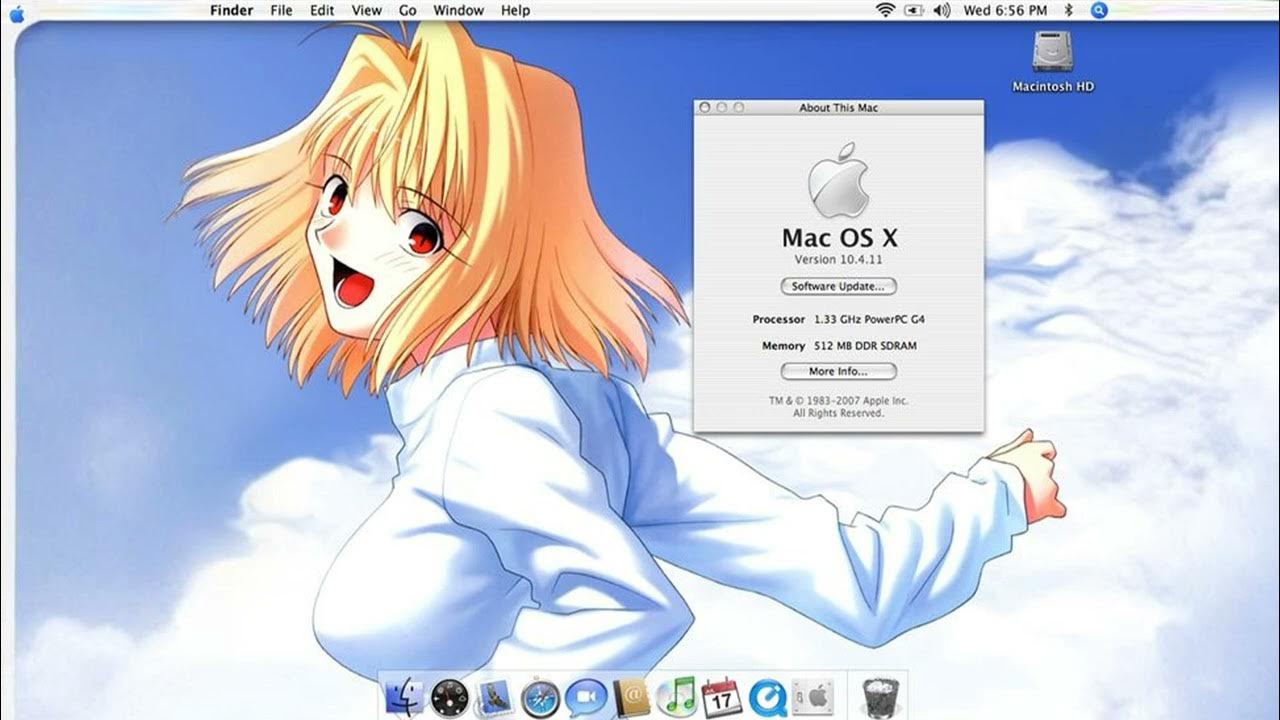The width and height of the screenshot is (1280, 720).
Task: Select the Macintosh HD drive icon
Action: pos(1052,62)
